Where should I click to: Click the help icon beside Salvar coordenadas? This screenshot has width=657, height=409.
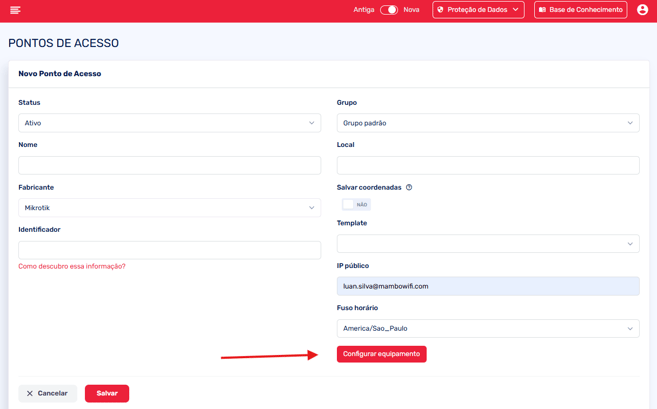(x=409, y=188)
